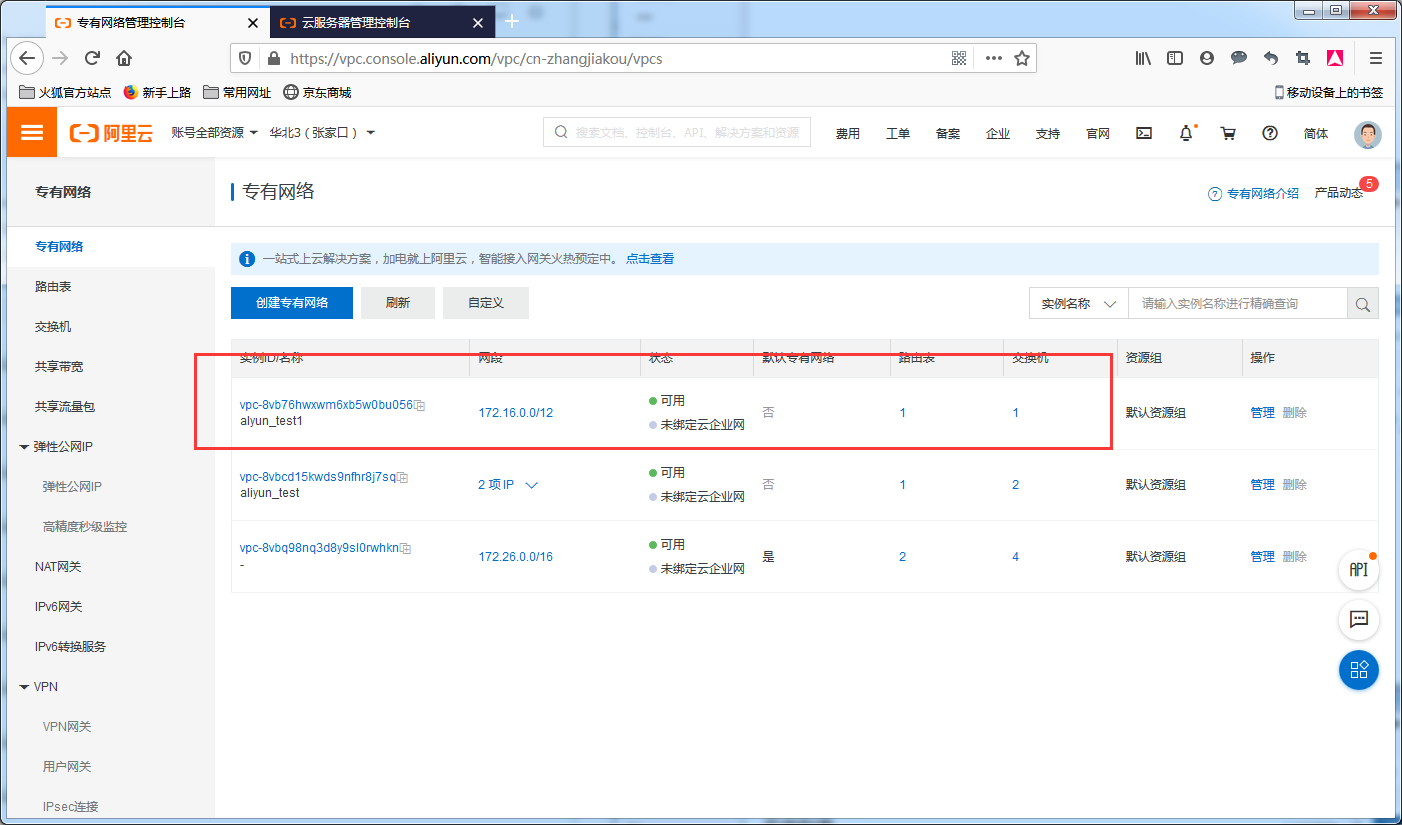Viewport: 1402px width, 825px height.
Task: Open 管理 for alyun_test1
Action: (x=1262, y=412)
